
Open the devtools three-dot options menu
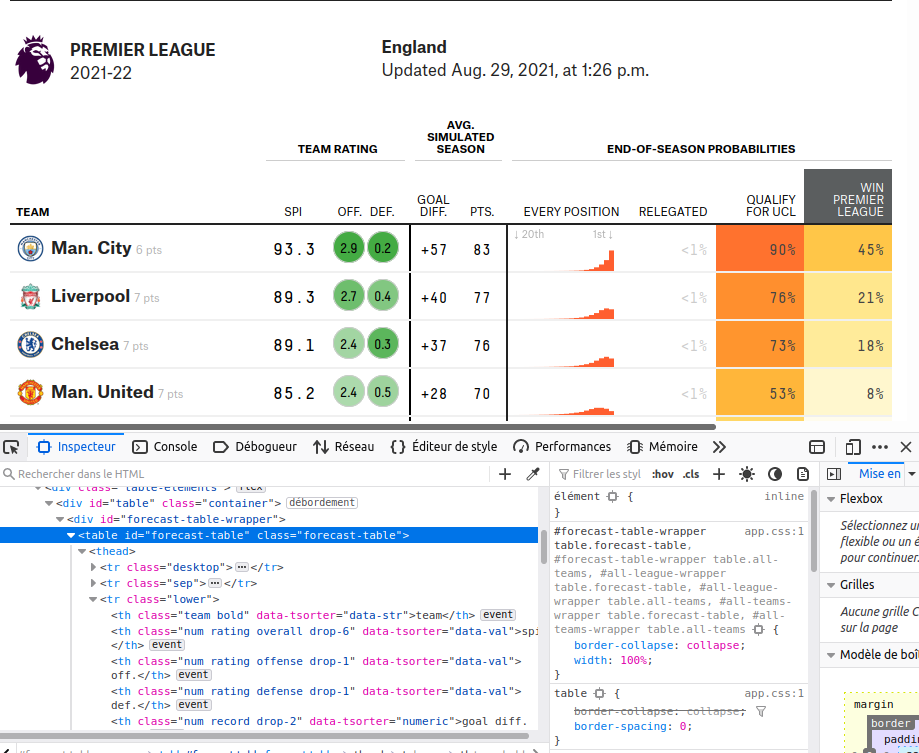(880, 447)
